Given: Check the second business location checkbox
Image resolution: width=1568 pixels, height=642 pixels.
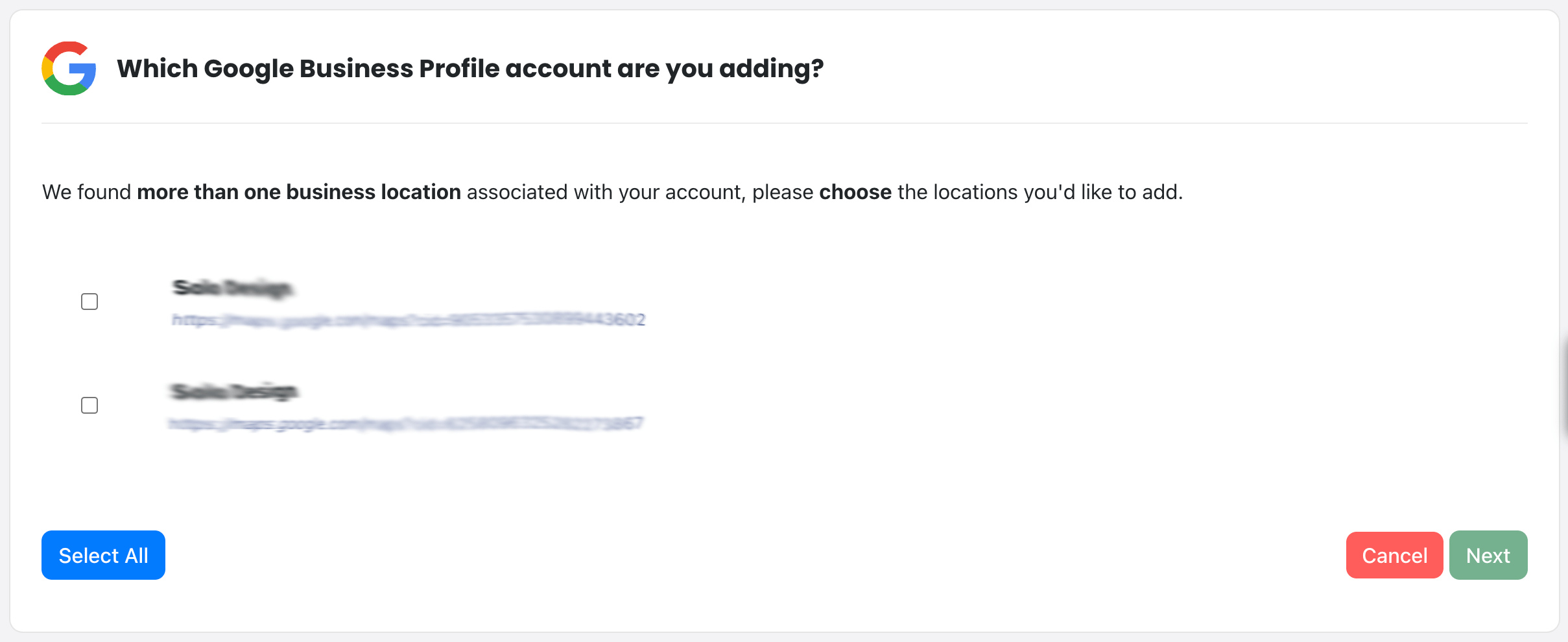Looking at the screenshot, I should pos(89,405).
